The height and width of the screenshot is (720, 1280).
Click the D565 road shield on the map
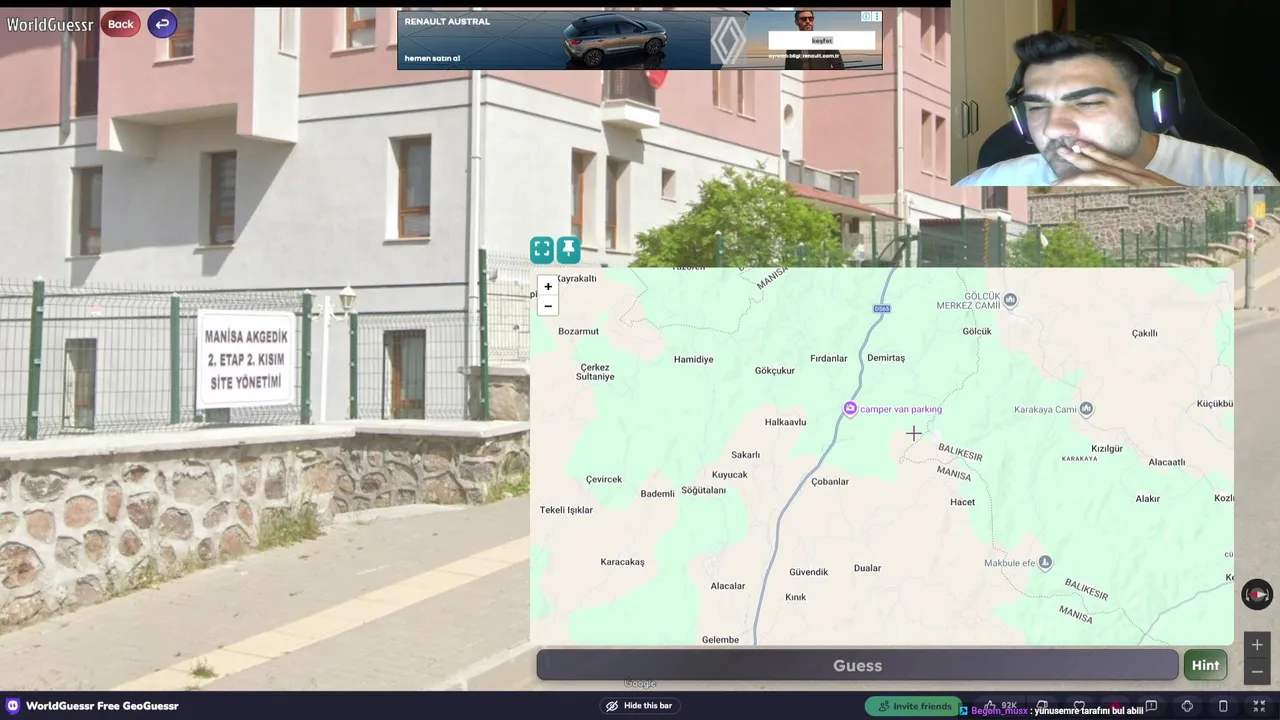pos(881,309)
